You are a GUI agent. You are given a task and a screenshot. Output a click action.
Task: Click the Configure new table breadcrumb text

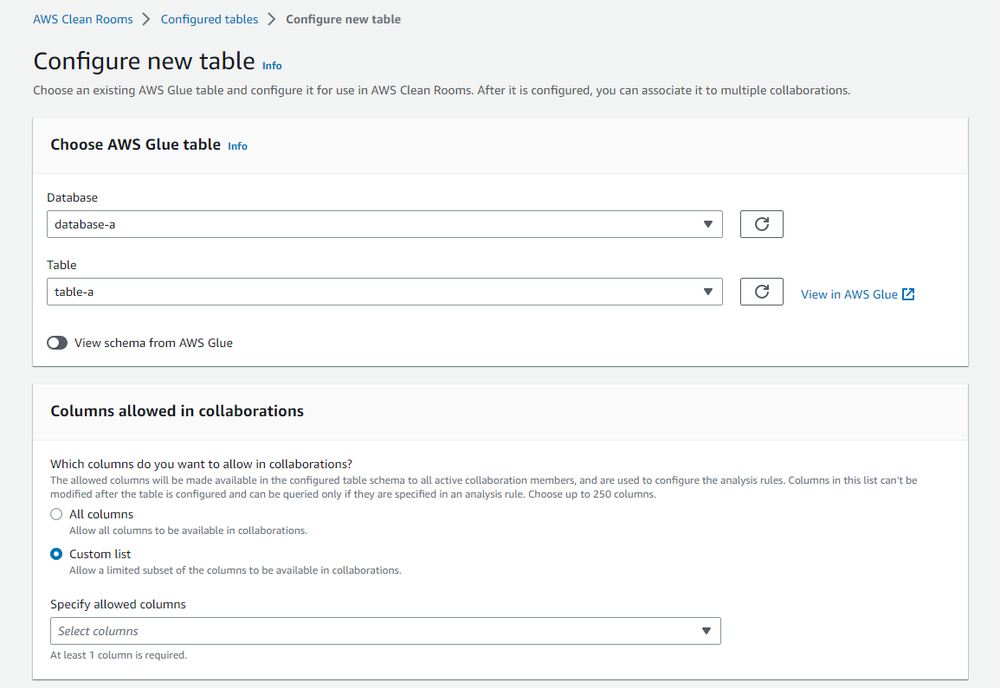coord(343,19)
